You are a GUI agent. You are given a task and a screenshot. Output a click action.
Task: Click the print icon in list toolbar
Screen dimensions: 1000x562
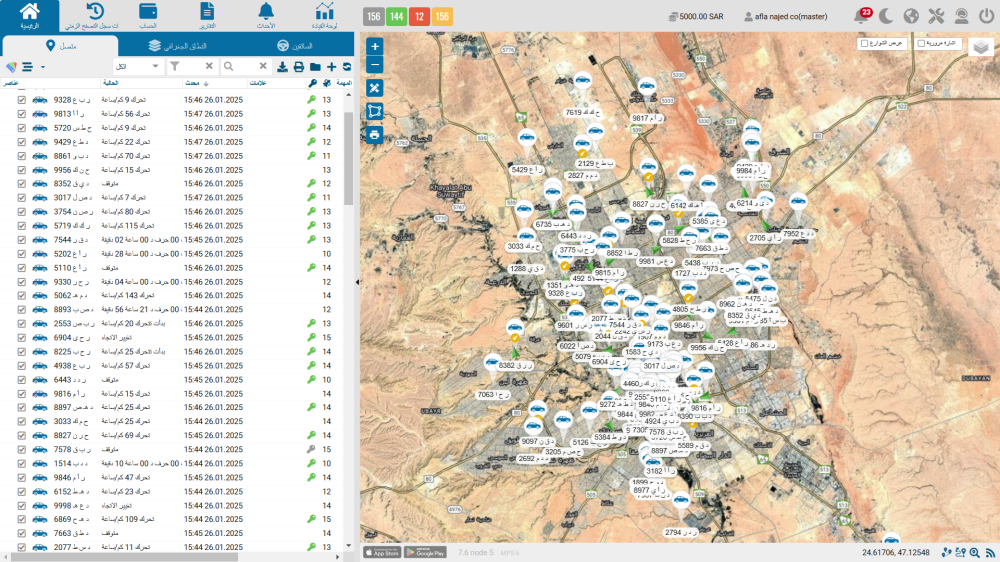pyautogui.click(x=298, y=67)
